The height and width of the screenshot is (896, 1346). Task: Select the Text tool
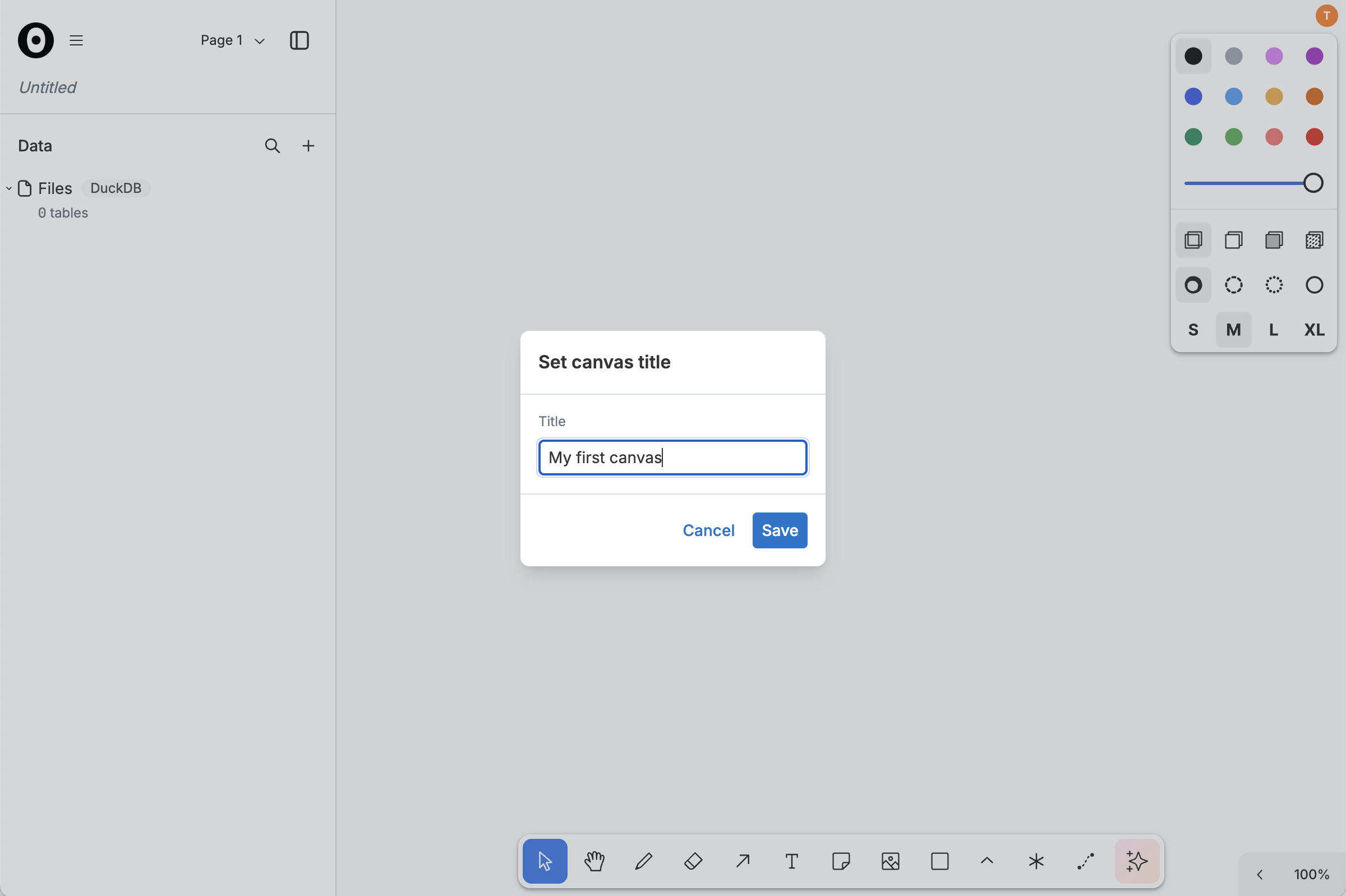tap(791, 861)
